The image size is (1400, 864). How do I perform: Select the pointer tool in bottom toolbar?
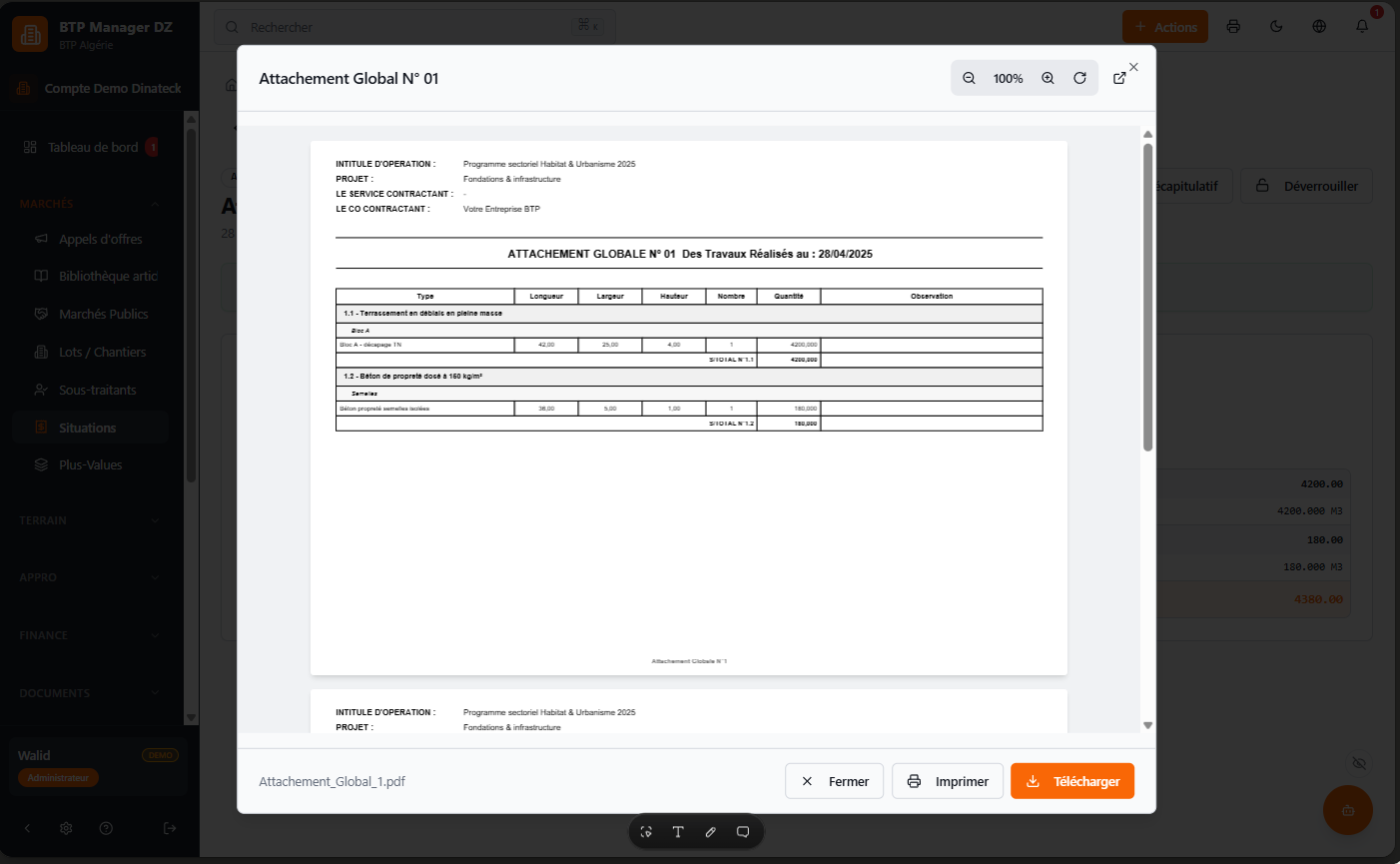click(x=646, y=832)
